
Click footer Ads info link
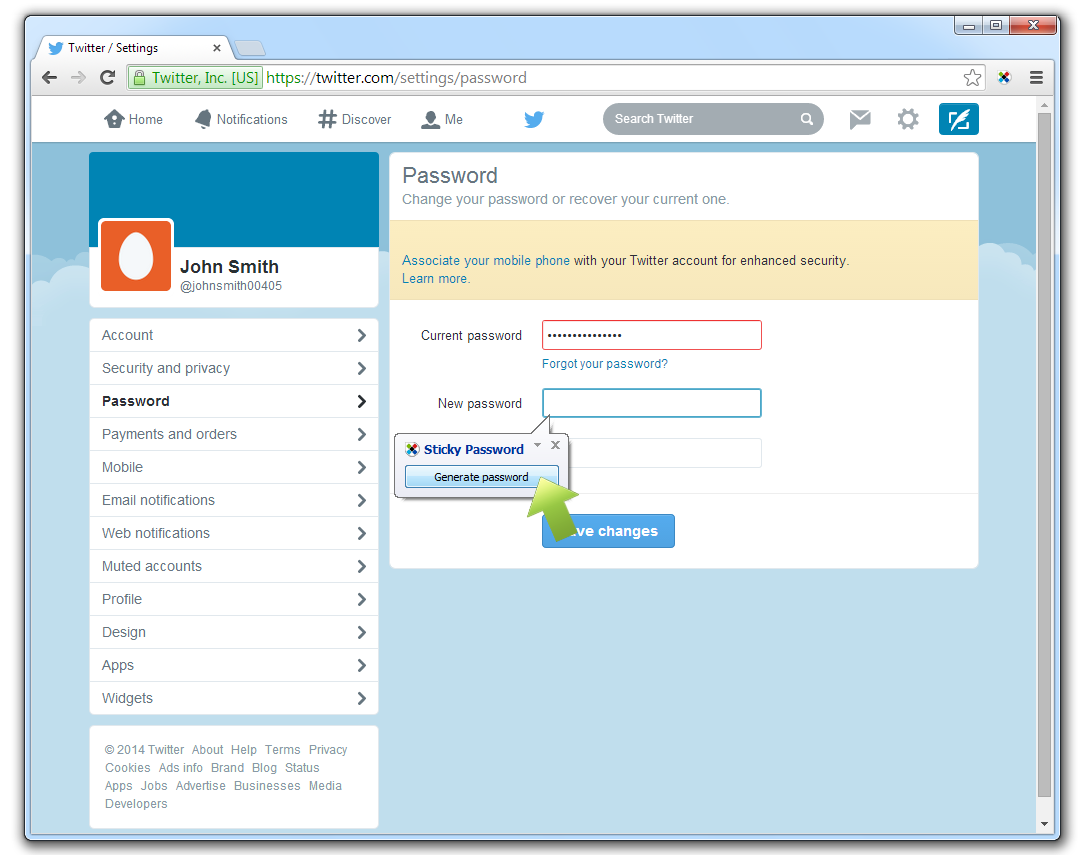[x=181, y=768]
